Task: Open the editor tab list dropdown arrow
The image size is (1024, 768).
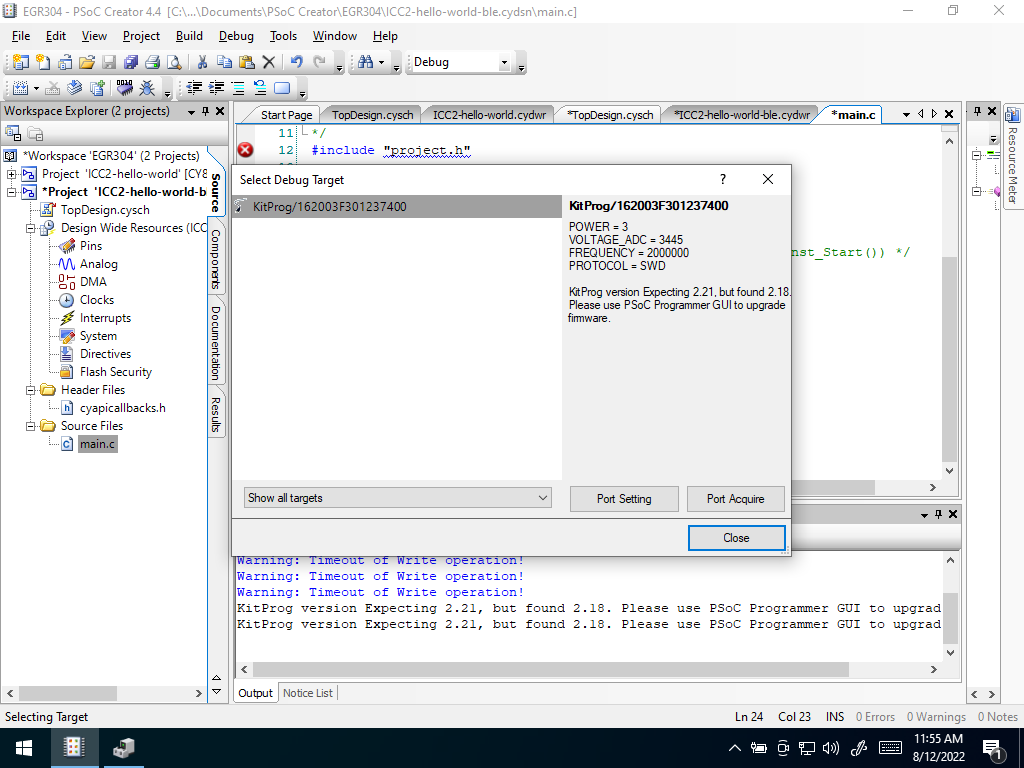Action: click(x=906, y=114)
